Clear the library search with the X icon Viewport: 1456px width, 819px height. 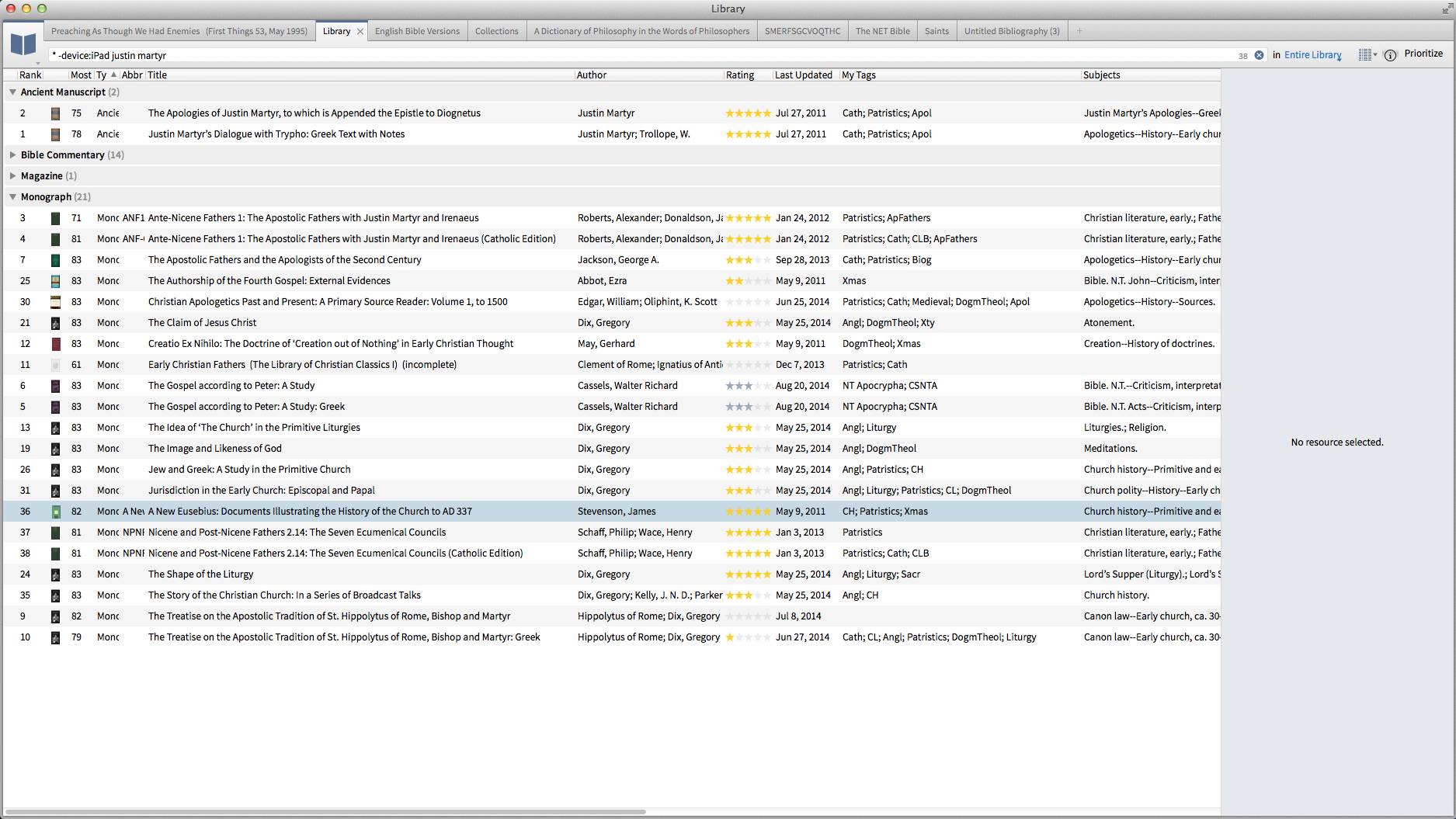(1259, 55)
